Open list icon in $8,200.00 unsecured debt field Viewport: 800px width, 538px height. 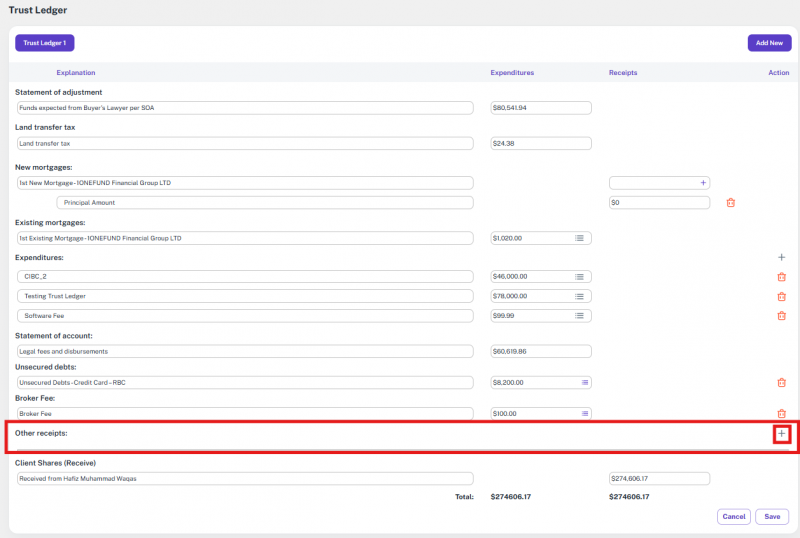click(x=584, y=383)
